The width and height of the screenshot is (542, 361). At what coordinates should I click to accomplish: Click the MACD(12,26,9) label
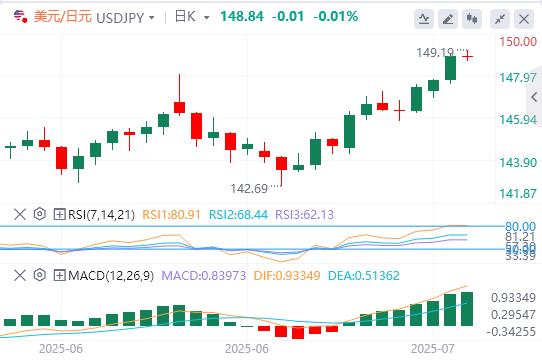pyautogui.click(x=111, y=276)
